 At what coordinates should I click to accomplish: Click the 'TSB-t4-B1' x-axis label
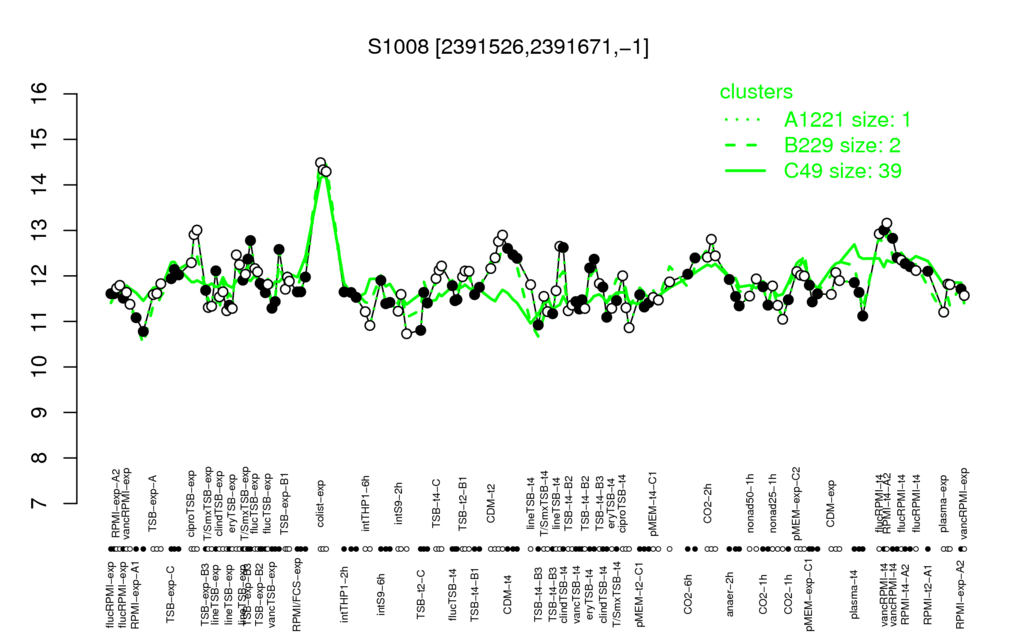pyautogui.click(x=475, y=594)
